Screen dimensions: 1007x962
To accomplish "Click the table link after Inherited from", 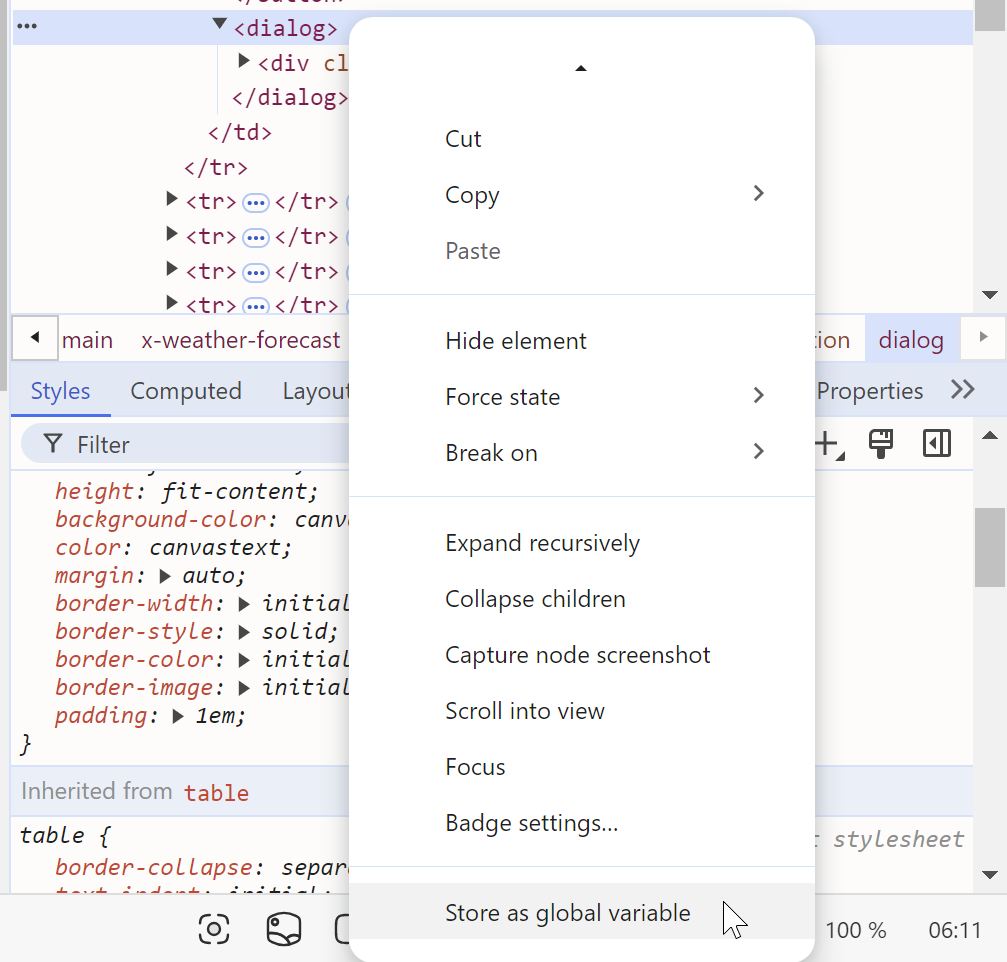I will point(216,792).
